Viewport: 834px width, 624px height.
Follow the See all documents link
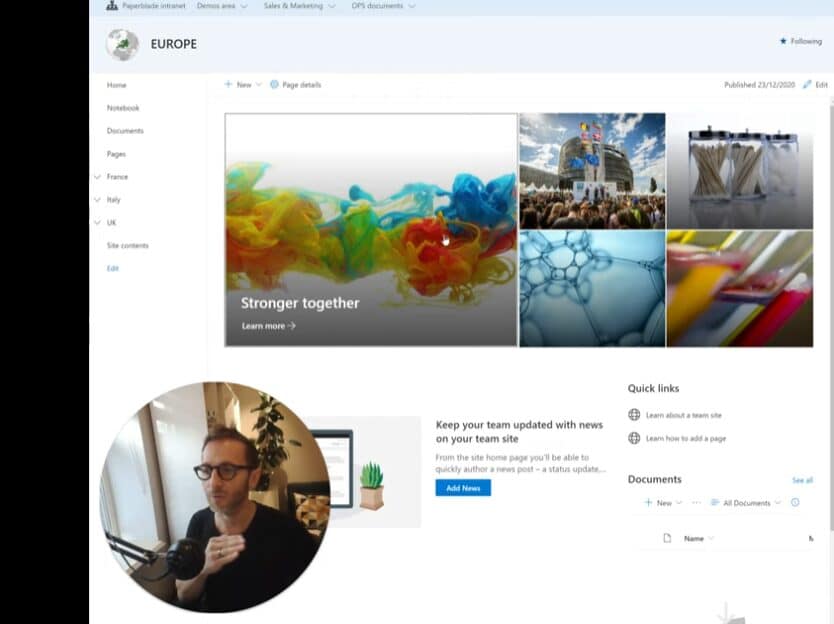click(x=802, y=480)
